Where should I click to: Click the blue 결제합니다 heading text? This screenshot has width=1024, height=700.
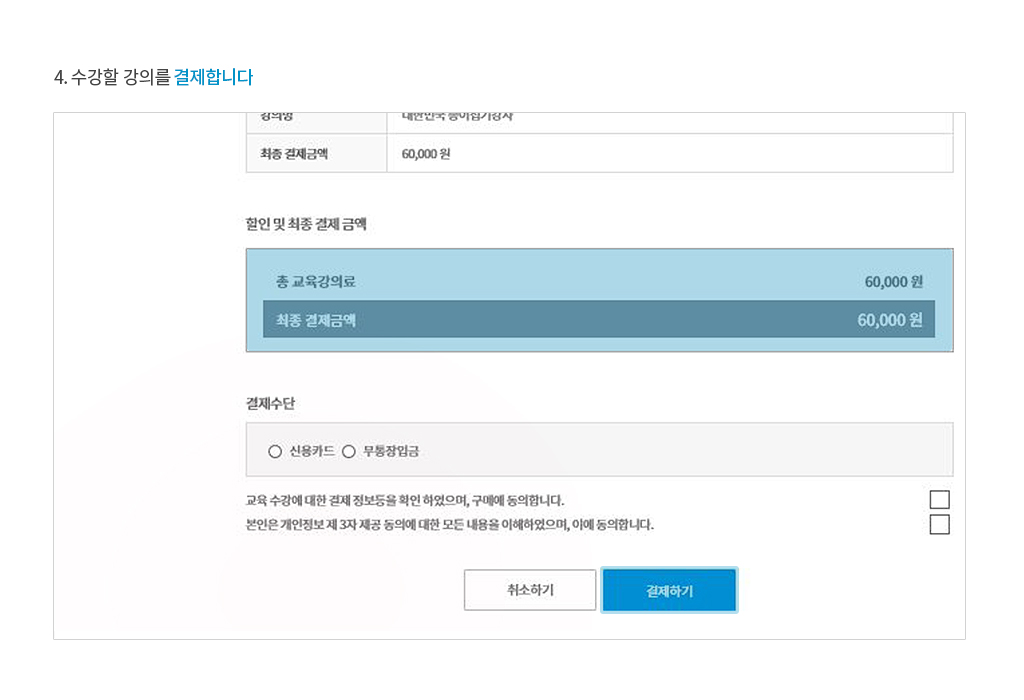pyautogui.click(x=213, y=77)
